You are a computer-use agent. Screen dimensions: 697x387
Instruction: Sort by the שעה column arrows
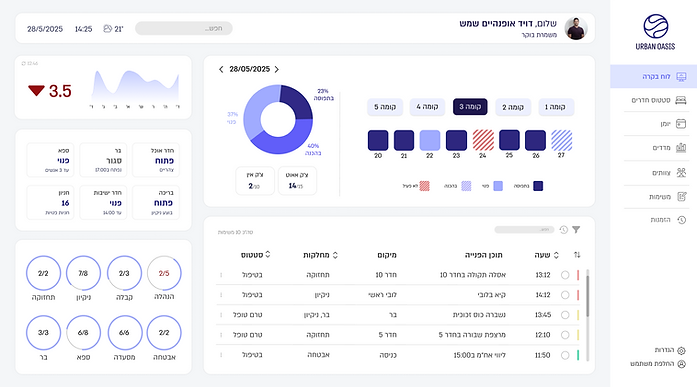point(556,255)
